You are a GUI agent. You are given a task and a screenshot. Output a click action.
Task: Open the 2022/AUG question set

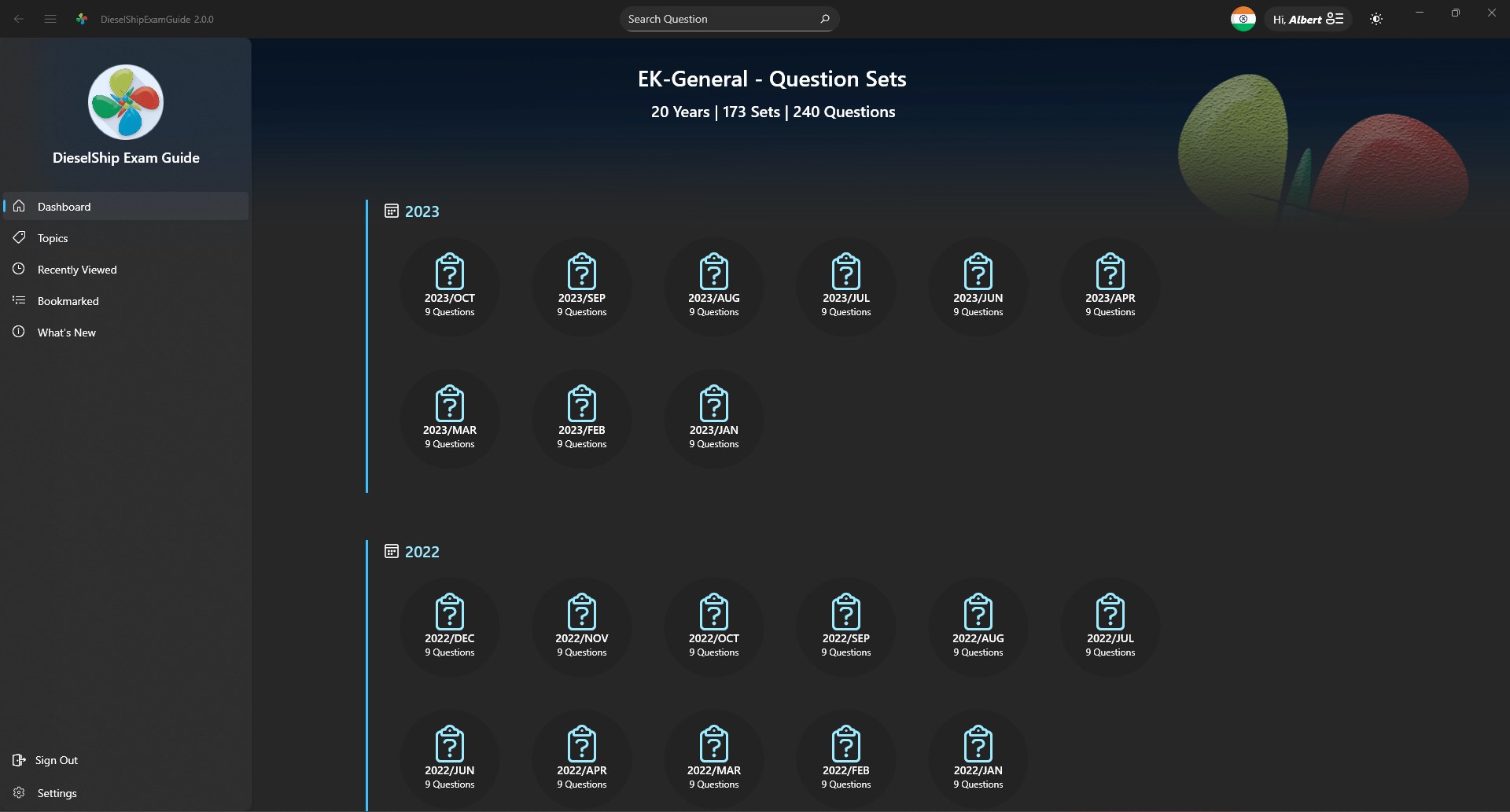pos(978,627)
